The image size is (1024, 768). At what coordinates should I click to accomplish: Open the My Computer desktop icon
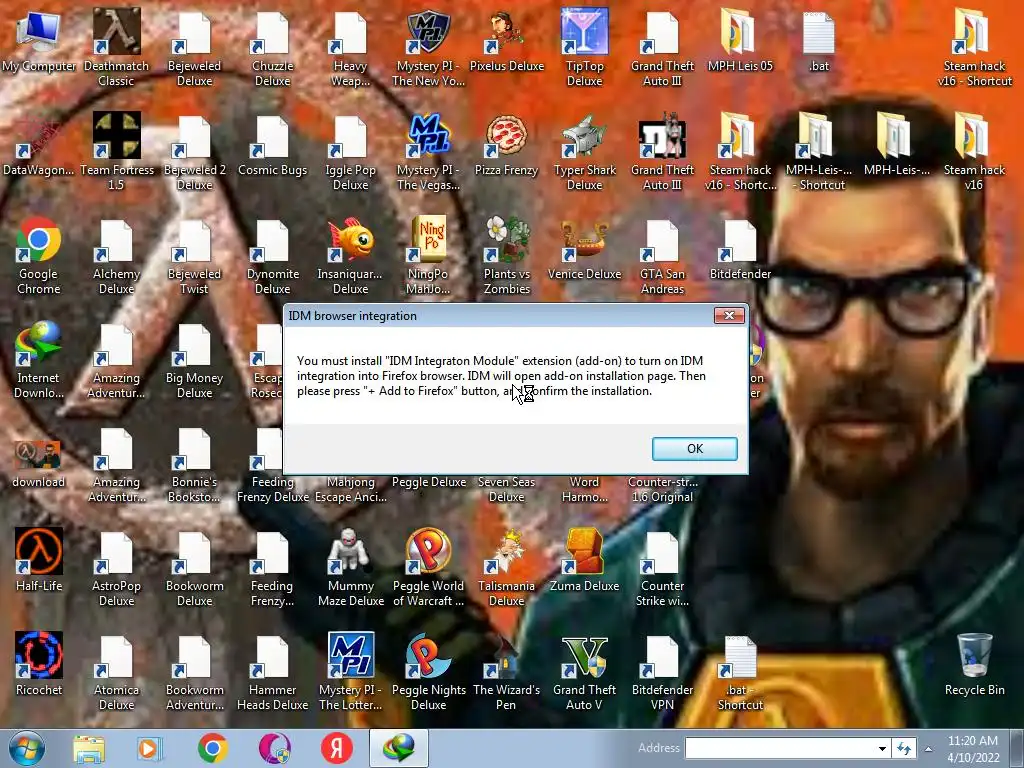pos(39,41)
